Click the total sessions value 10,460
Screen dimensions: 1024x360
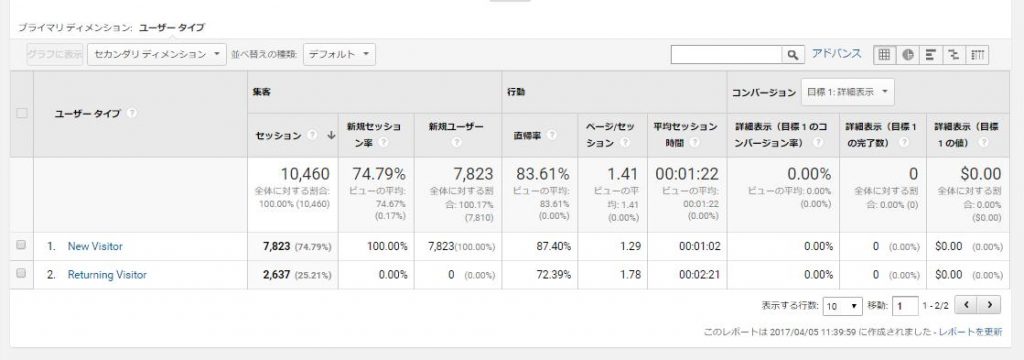tap(305, 174)
